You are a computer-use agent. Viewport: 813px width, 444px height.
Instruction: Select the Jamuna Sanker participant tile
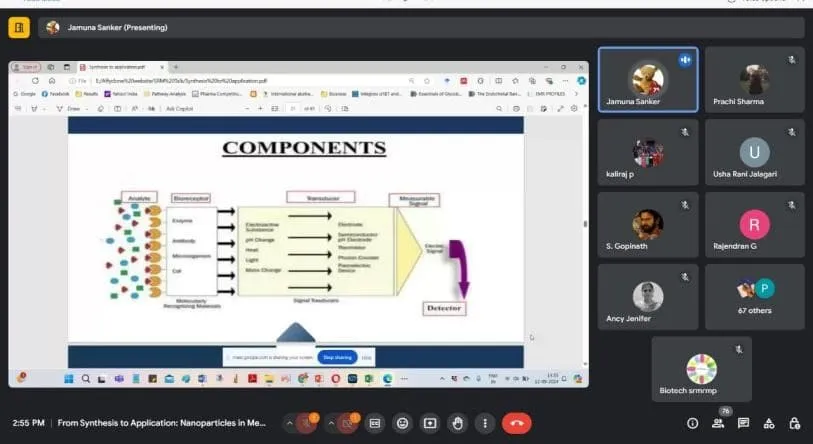coord(648,80)
